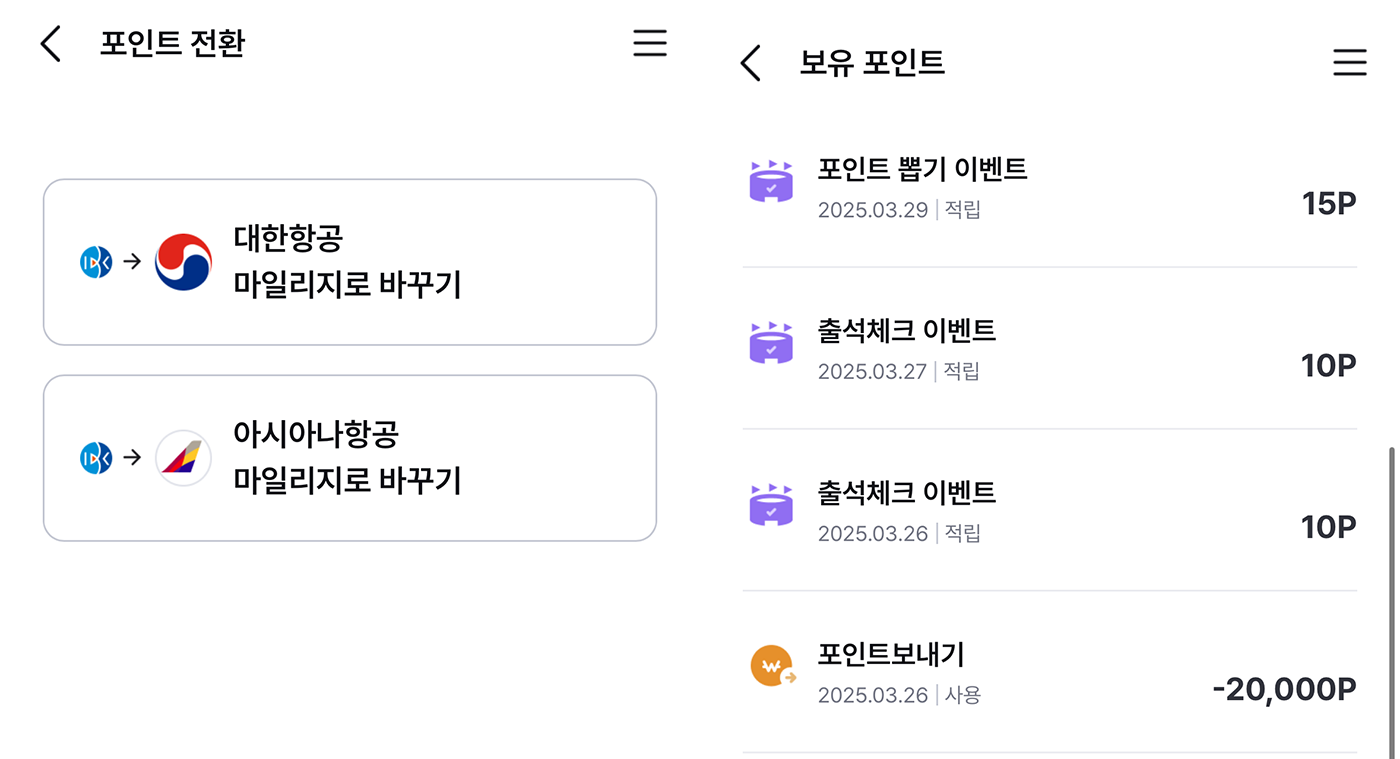Click the scrollbar on the points list
Image resolution: width=1400 pixels, height=759 pixels.
pyautogui.click(x=1389, y=600)
